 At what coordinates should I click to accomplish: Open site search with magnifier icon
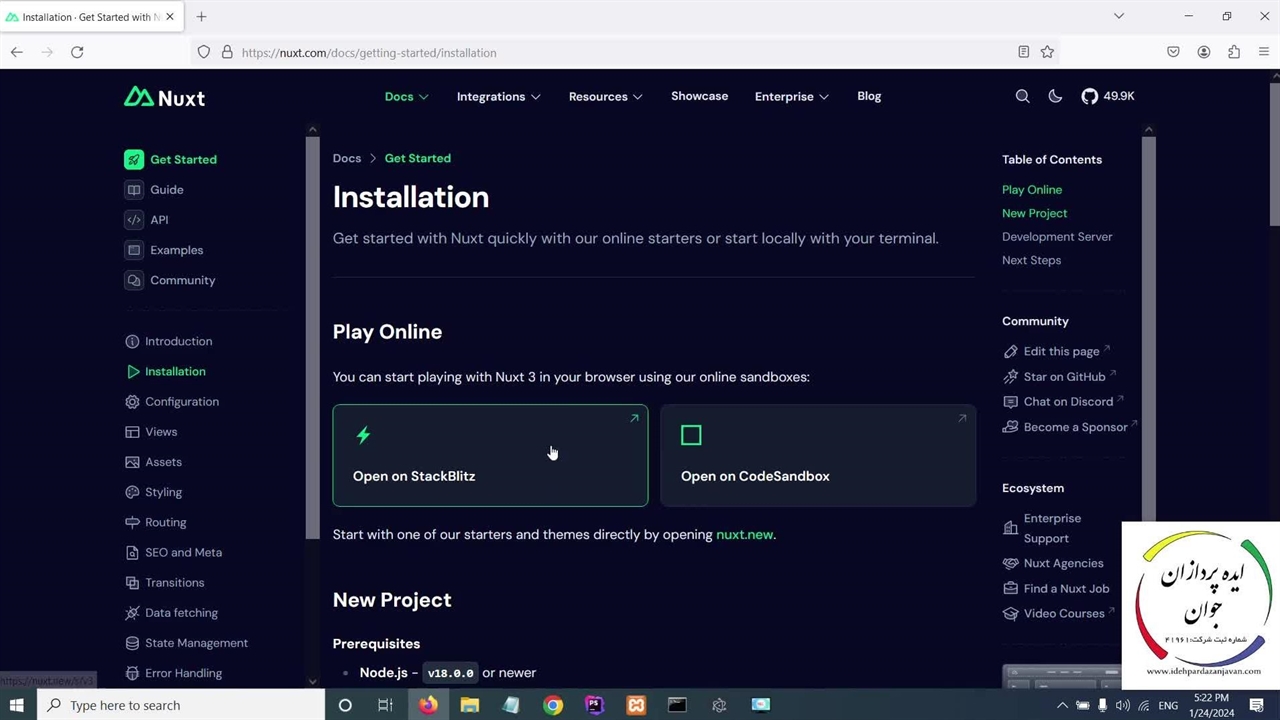1022,96
